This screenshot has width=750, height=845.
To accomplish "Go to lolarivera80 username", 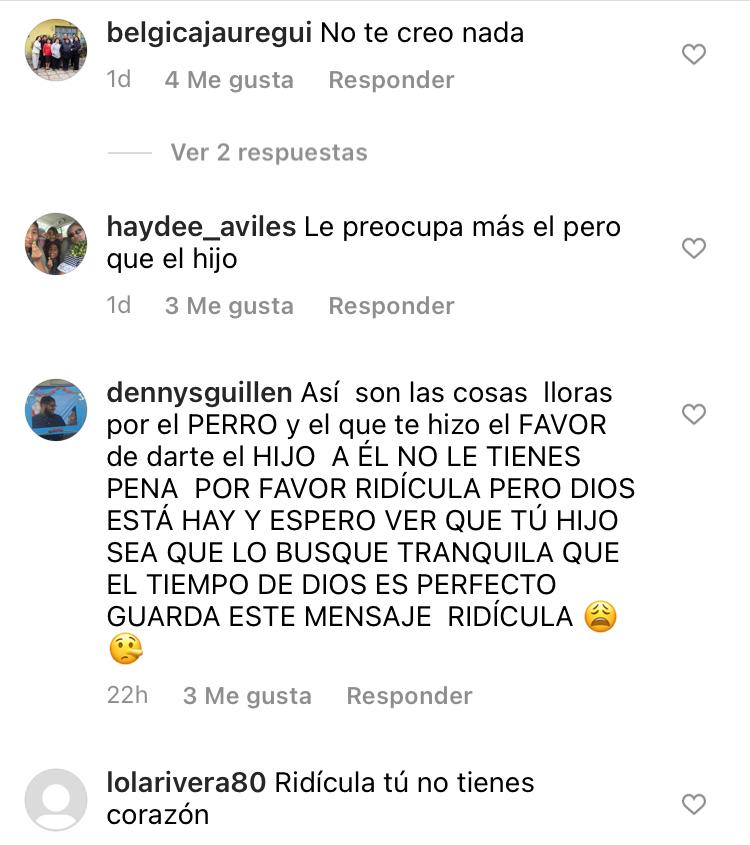I will [186, 782].
